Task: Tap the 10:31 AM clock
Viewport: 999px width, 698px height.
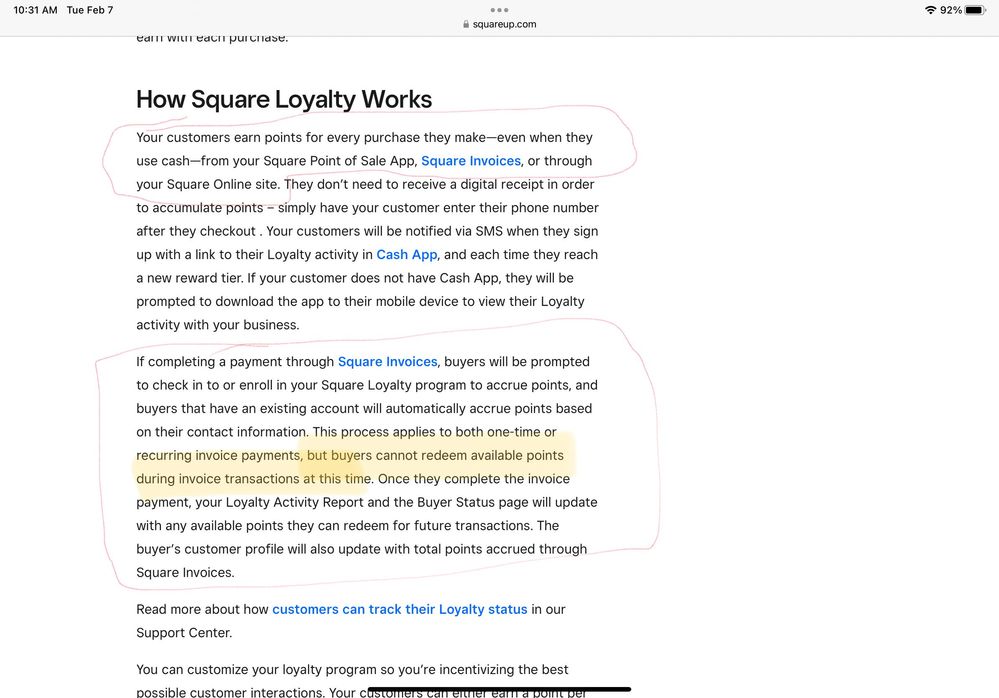Action: pos(35,10)
